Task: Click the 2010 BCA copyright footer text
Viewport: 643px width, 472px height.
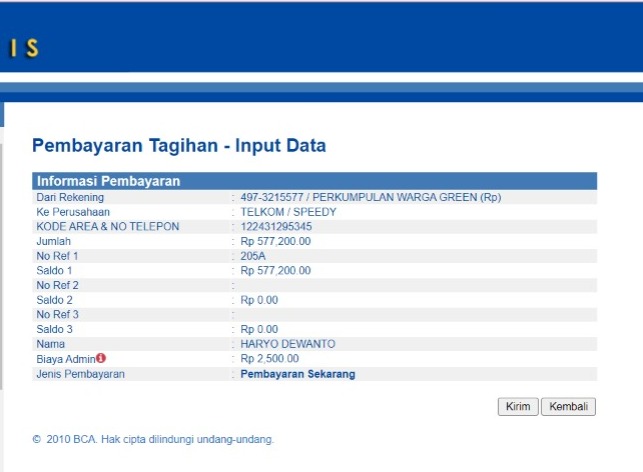Action: (153, 439)
